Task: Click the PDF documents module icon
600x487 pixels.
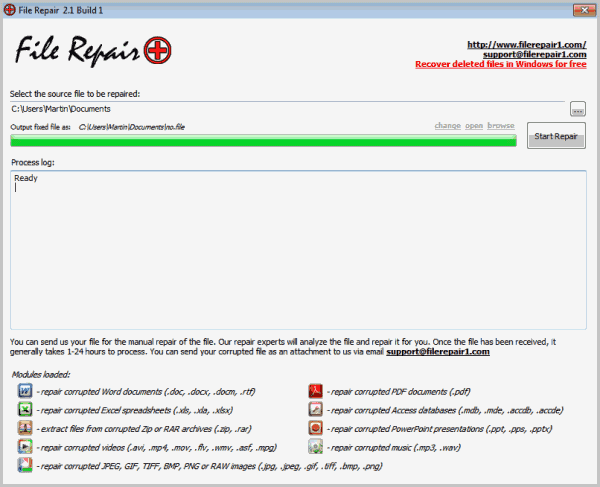Action: 315,391
